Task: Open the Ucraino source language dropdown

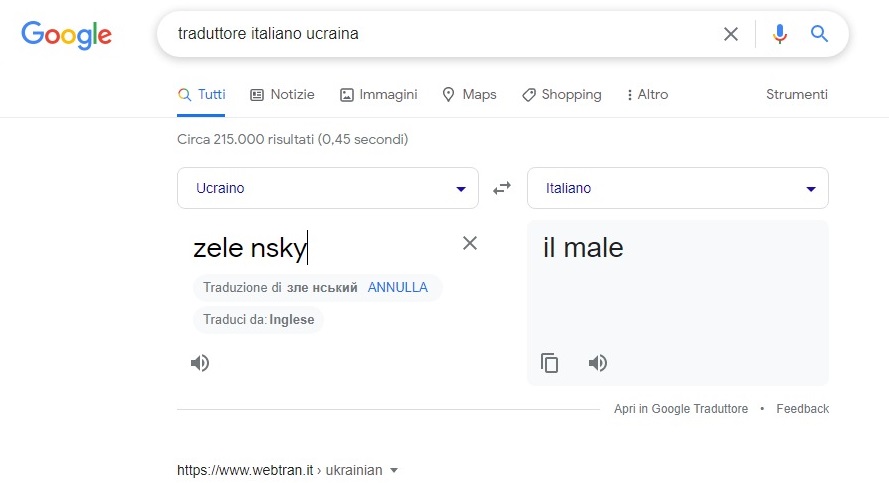Action: (x=327, y=188)
